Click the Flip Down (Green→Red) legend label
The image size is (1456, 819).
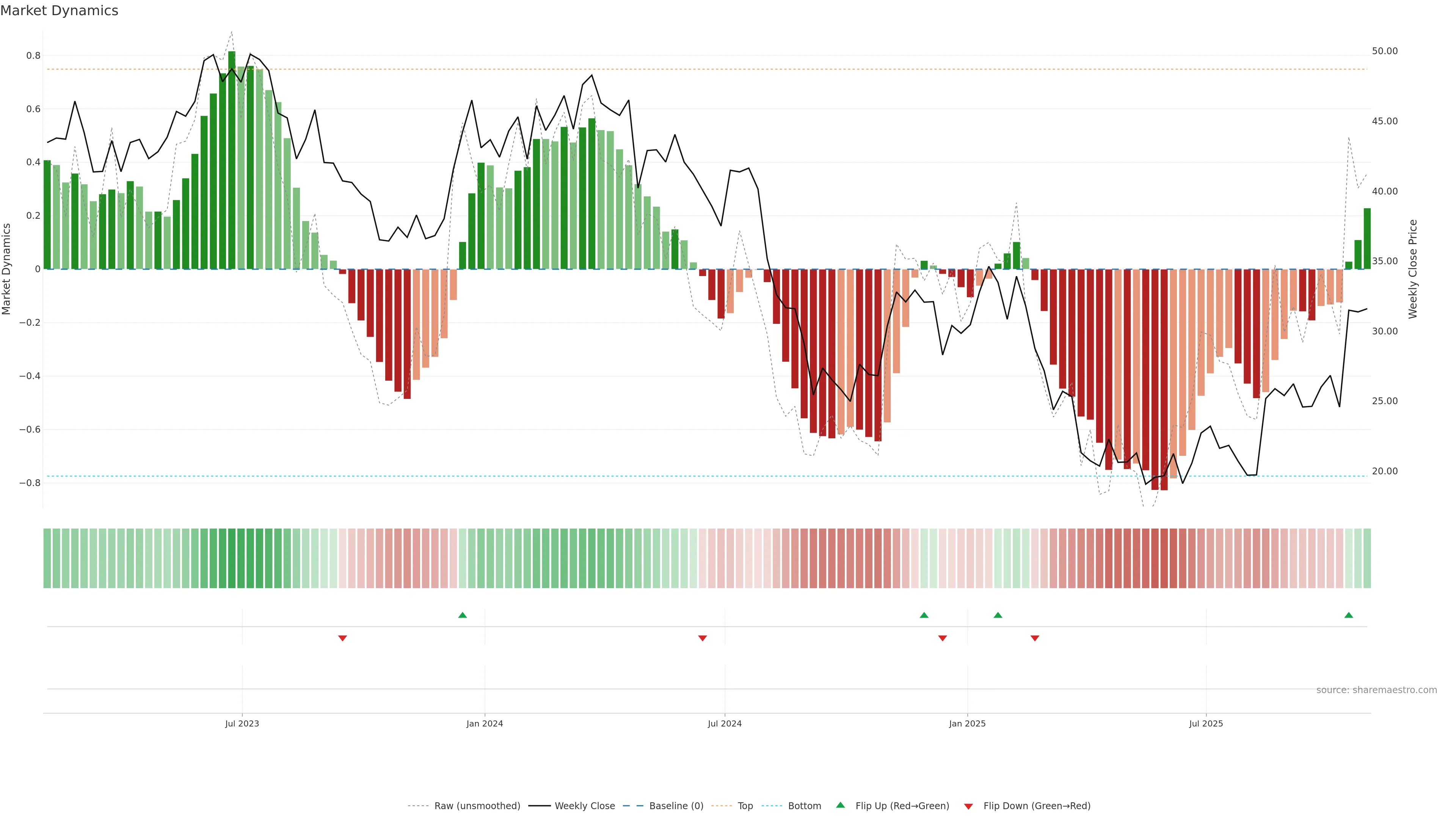click(x=1037, y=806)
